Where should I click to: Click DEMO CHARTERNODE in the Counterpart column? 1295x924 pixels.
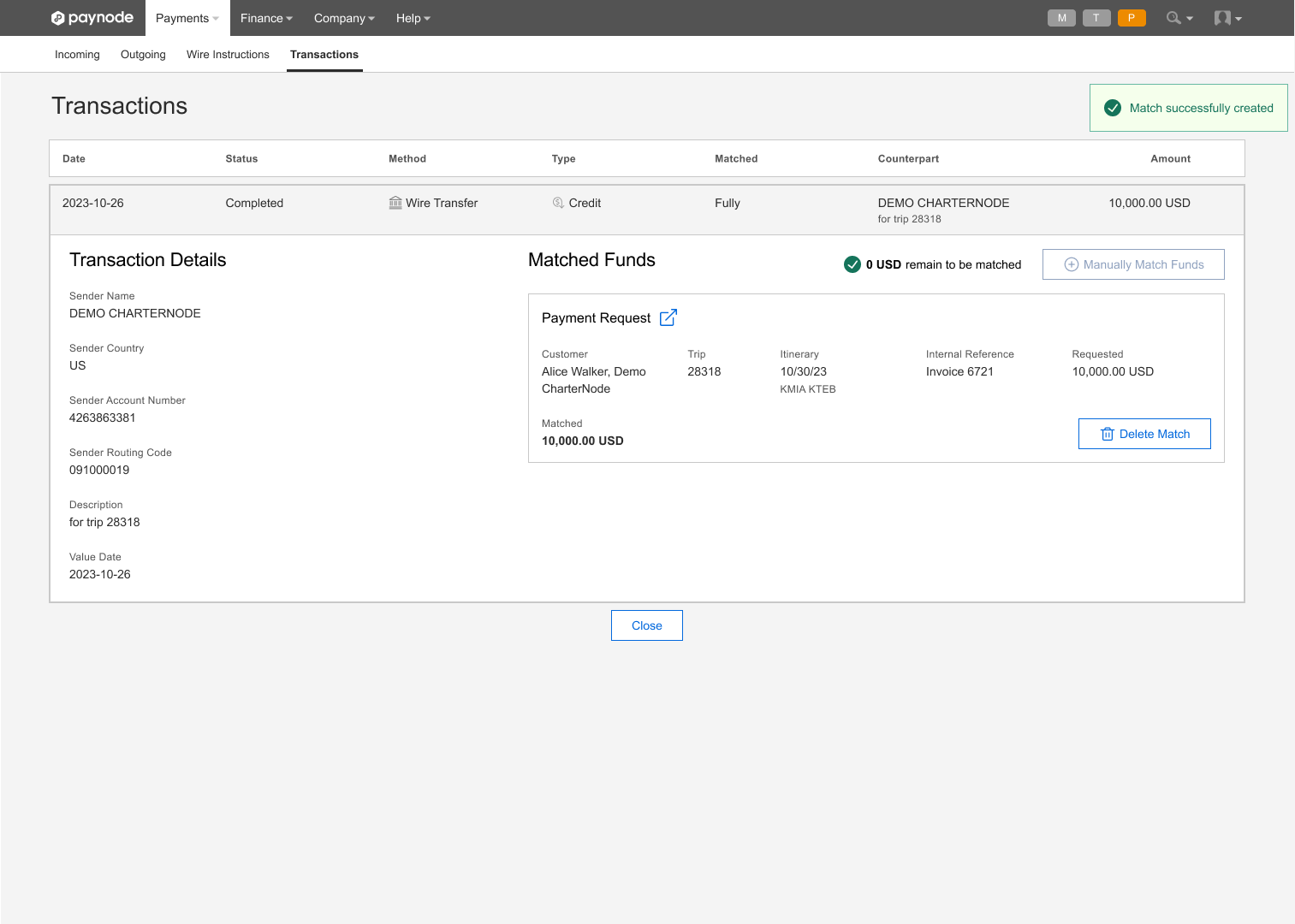pos(943,203)
